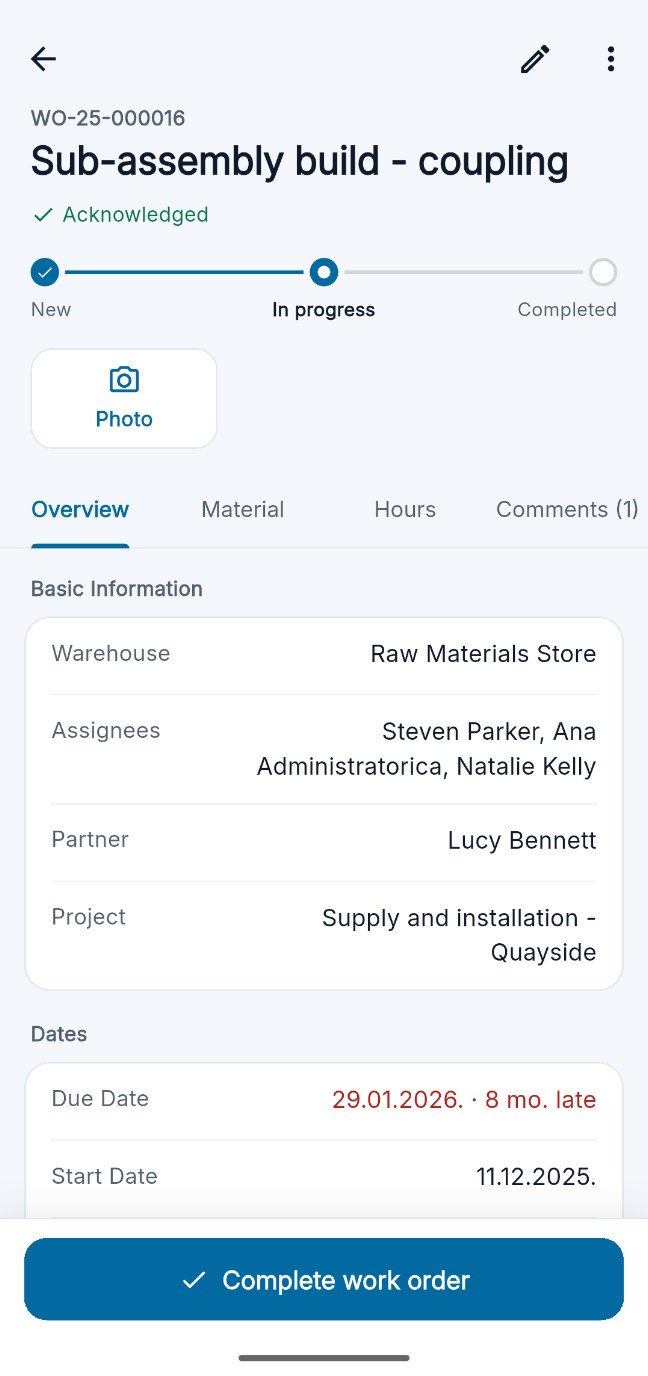The height and width of the screenshot is (1376, 648).
Task: Click the Raw Materials Store value
Action: pos(483,654)
